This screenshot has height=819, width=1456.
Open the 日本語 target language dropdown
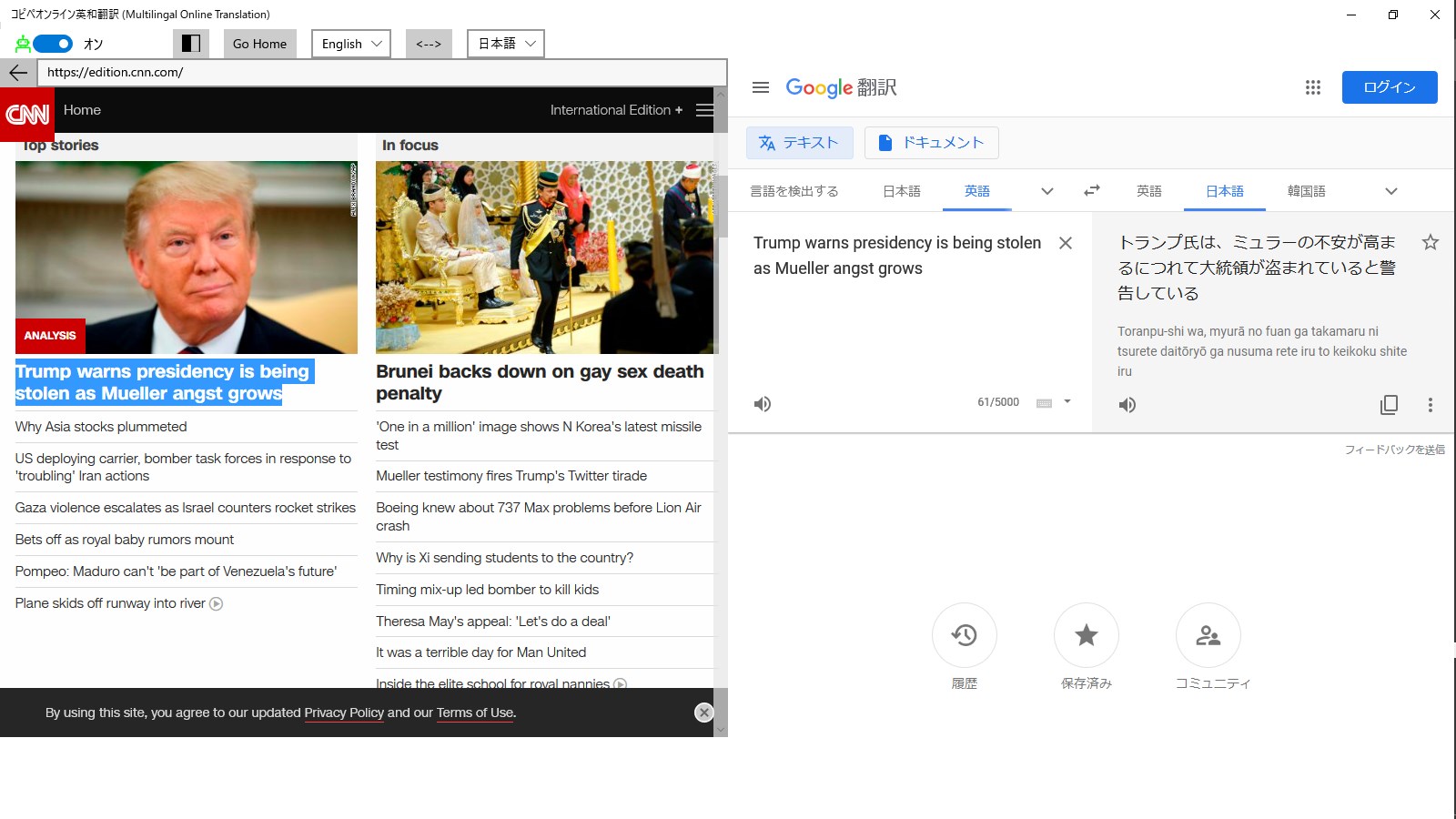pyautogui.click(x=506, y=44)
